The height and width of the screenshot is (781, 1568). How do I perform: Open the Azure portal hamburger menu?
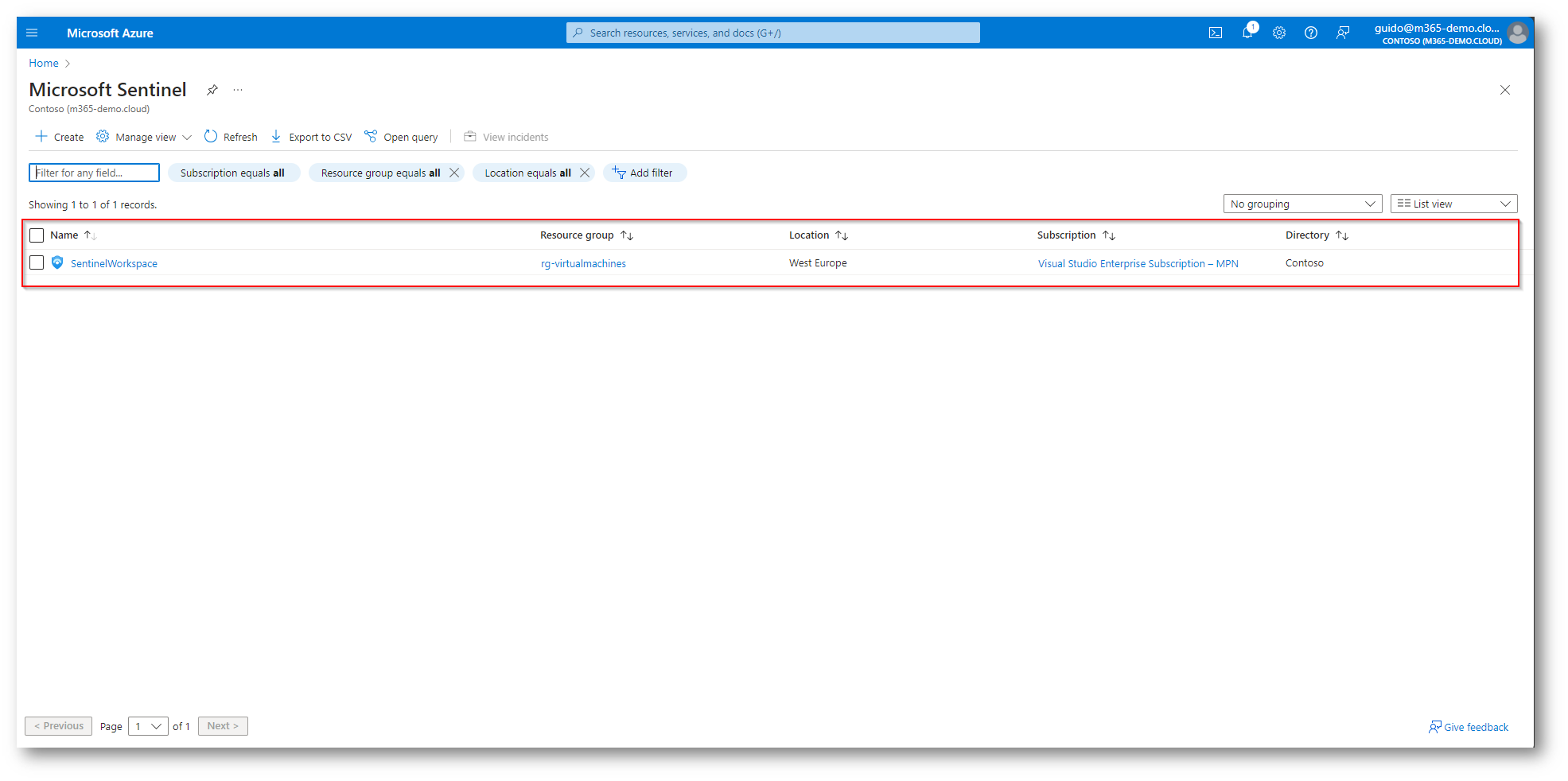point(32,33)
